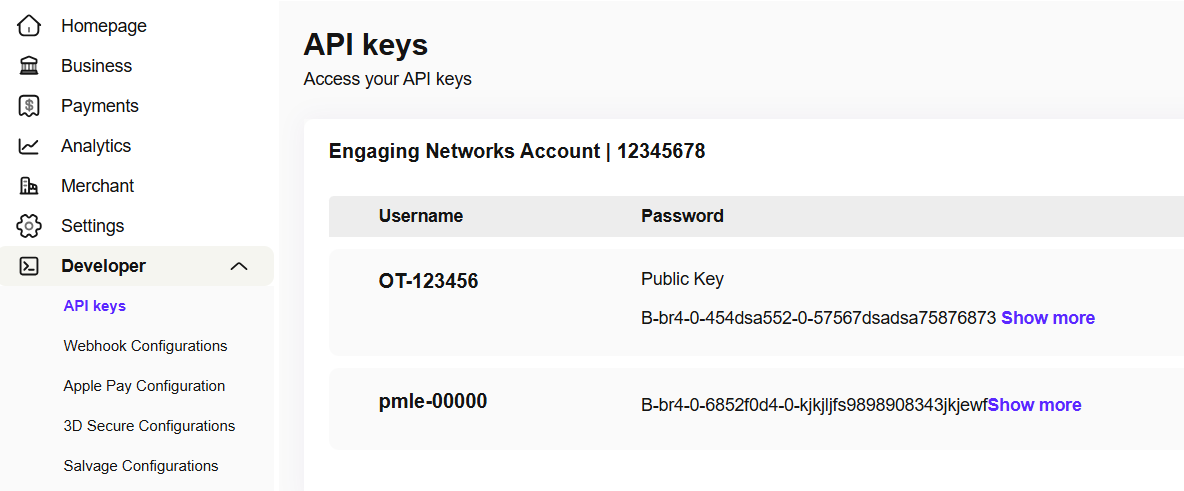This screenshot has width=1184, height=491.
Task: Collapse the Developer section chevron
Action: (x=239, y=266)
